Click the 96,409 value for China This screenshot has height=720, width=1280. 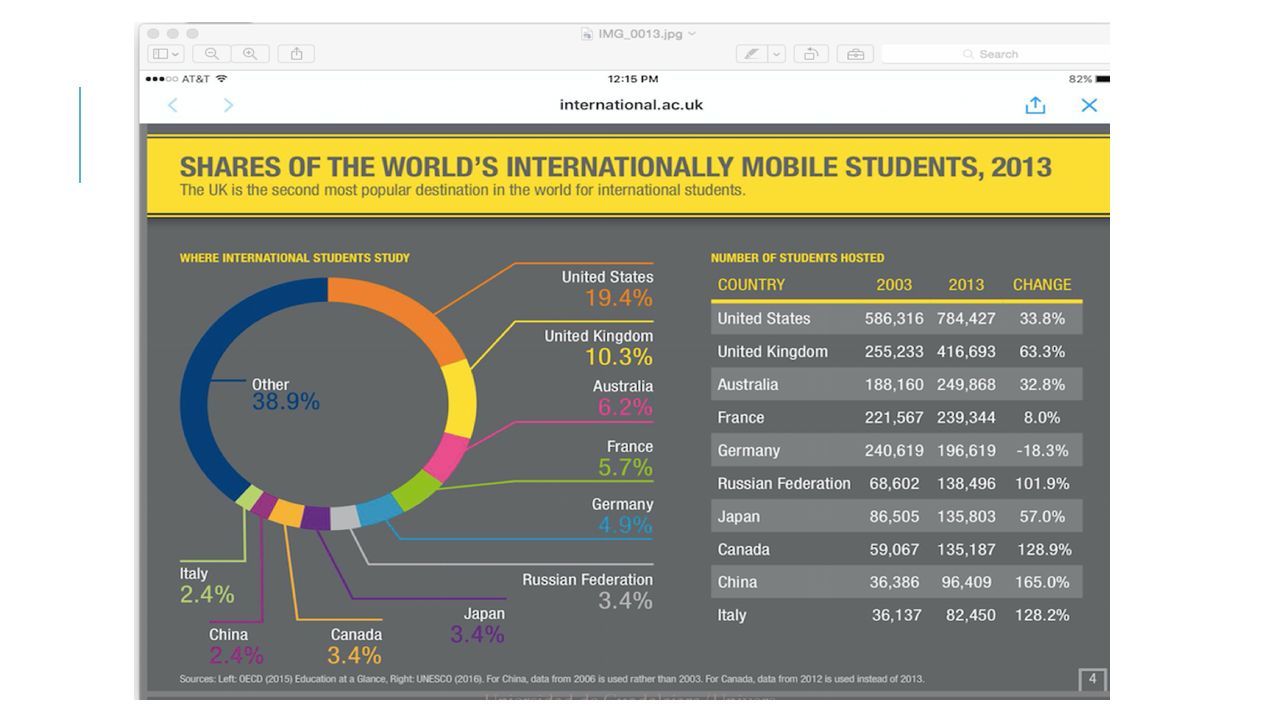coord(969,582)
